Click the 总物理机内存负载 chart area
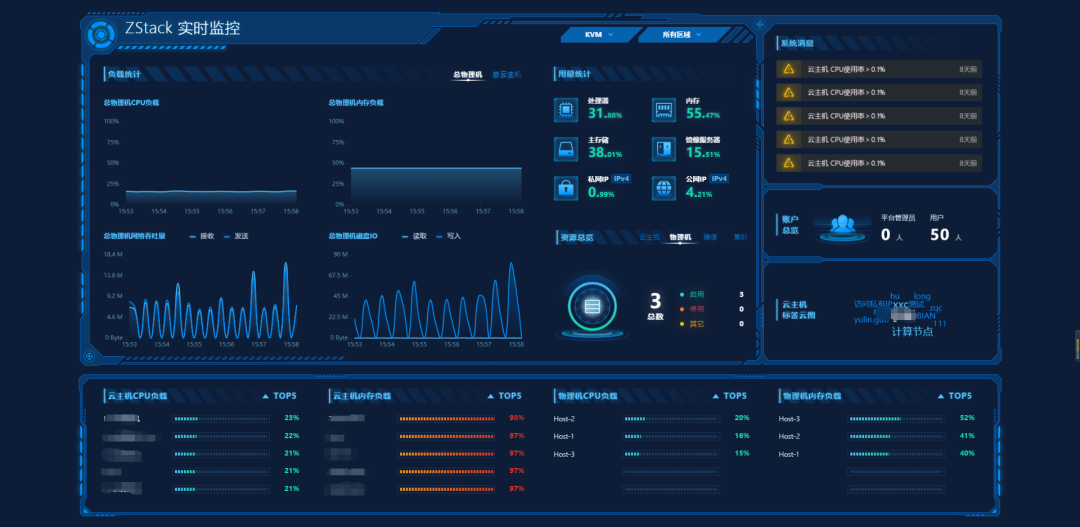 point(435,163)
